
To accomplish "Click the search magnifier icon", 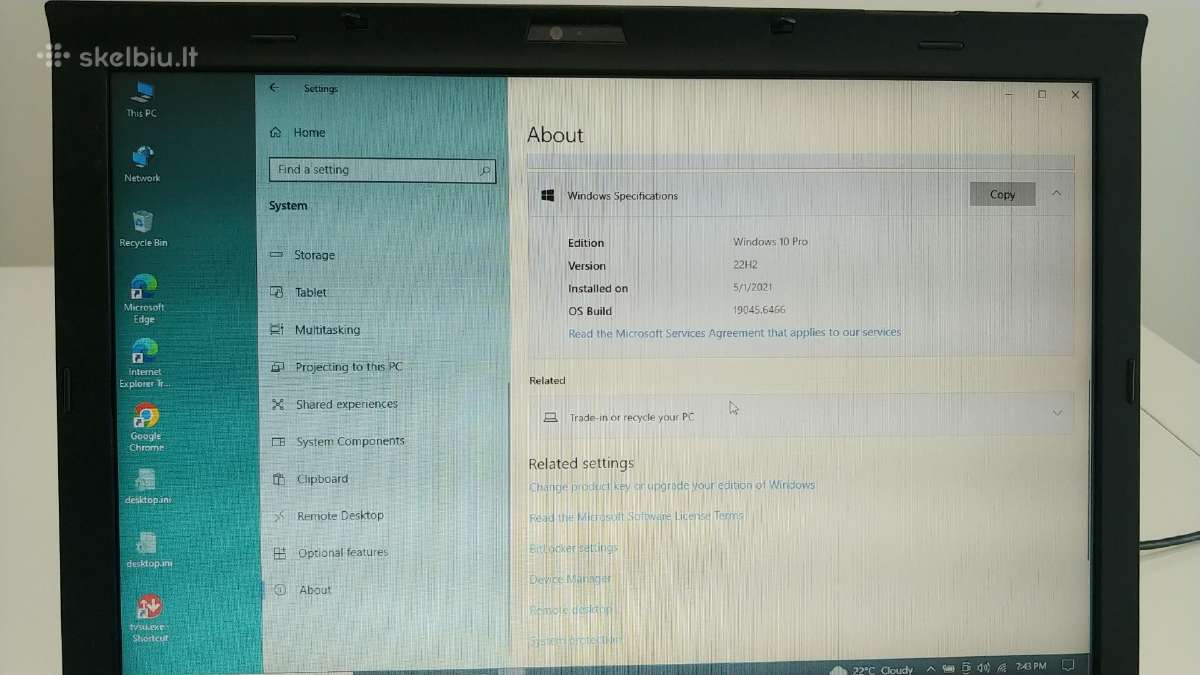I will pyautogui.click(x=485, y=170).
